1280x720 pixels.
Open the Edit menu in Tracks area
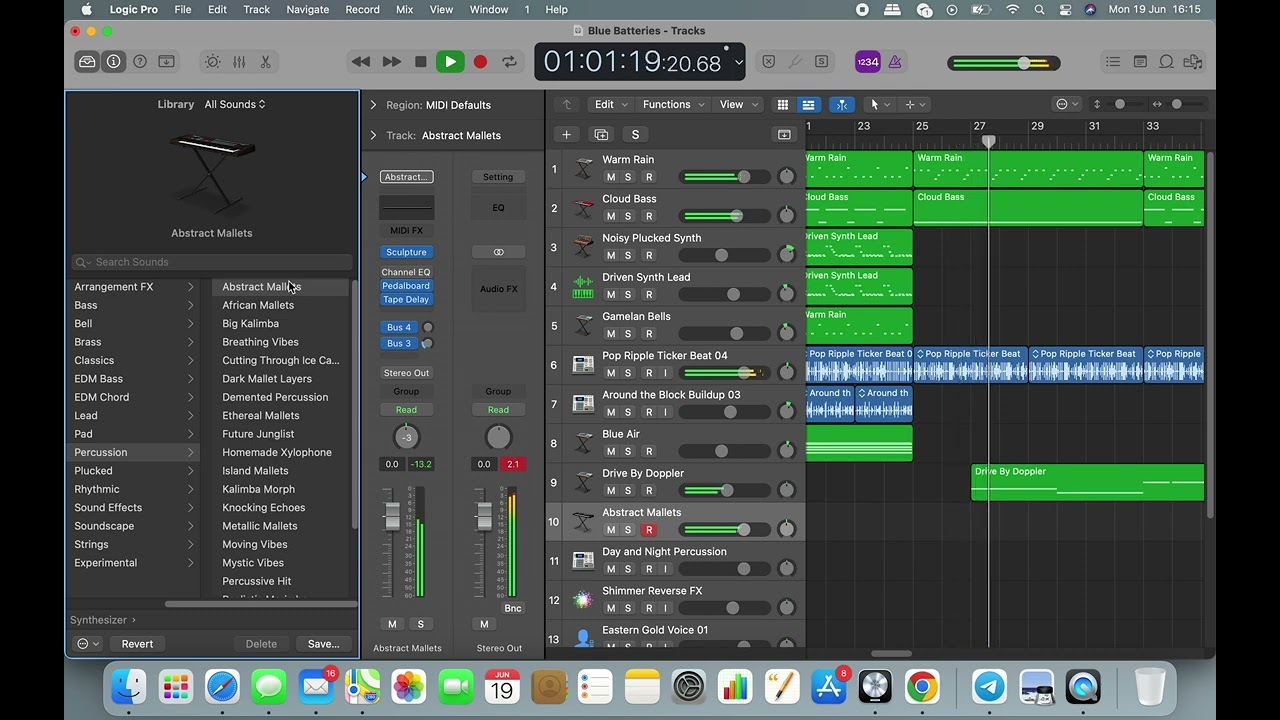tap(610, 104)
